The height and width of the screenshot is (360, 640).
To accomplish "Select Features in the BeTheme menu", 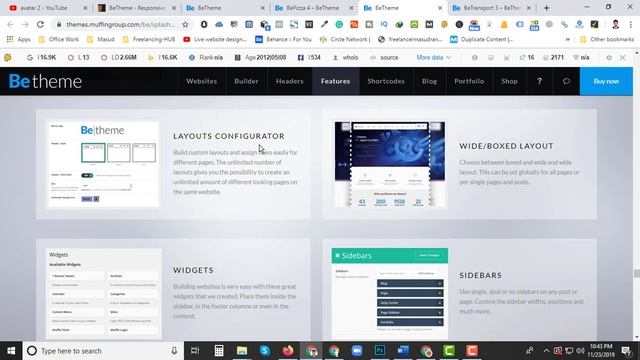I will point(336,81).
